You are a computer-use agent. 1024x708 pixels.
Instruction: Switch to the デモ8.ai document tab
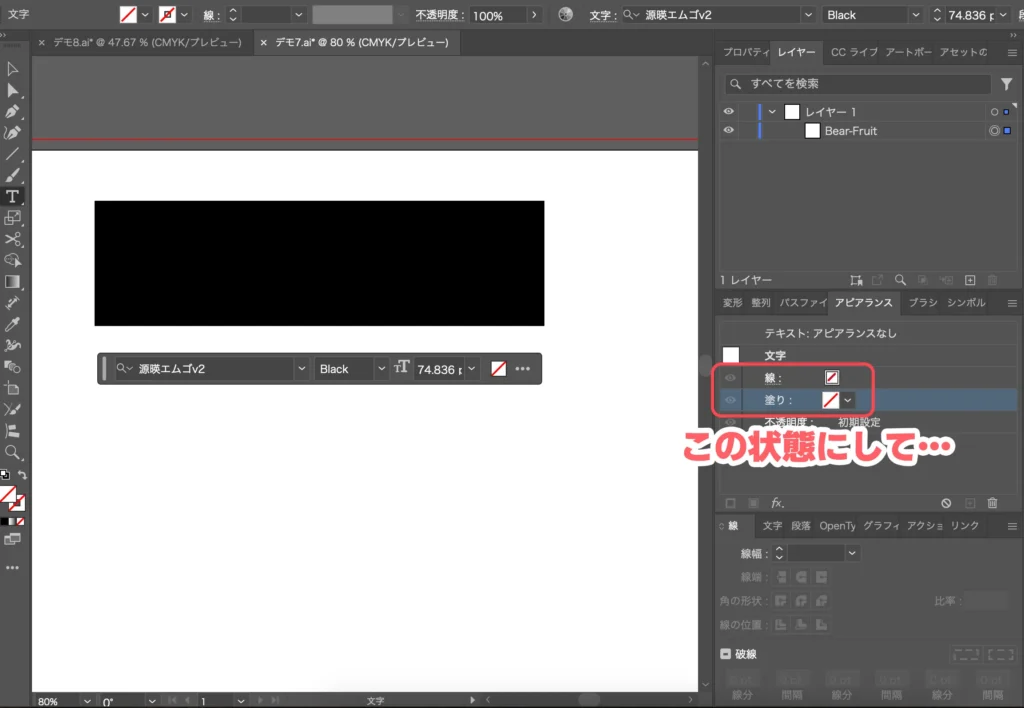pyautogui.click(x=139, y=43)
